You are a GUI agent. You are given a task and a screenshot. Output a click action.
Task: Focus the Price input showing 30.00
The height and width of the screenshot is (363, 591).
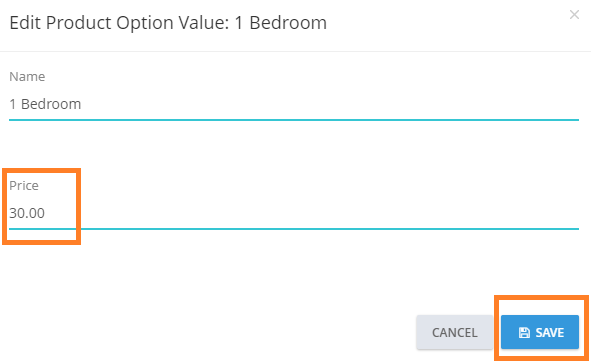pyautogui.click(x=294, y=213)
